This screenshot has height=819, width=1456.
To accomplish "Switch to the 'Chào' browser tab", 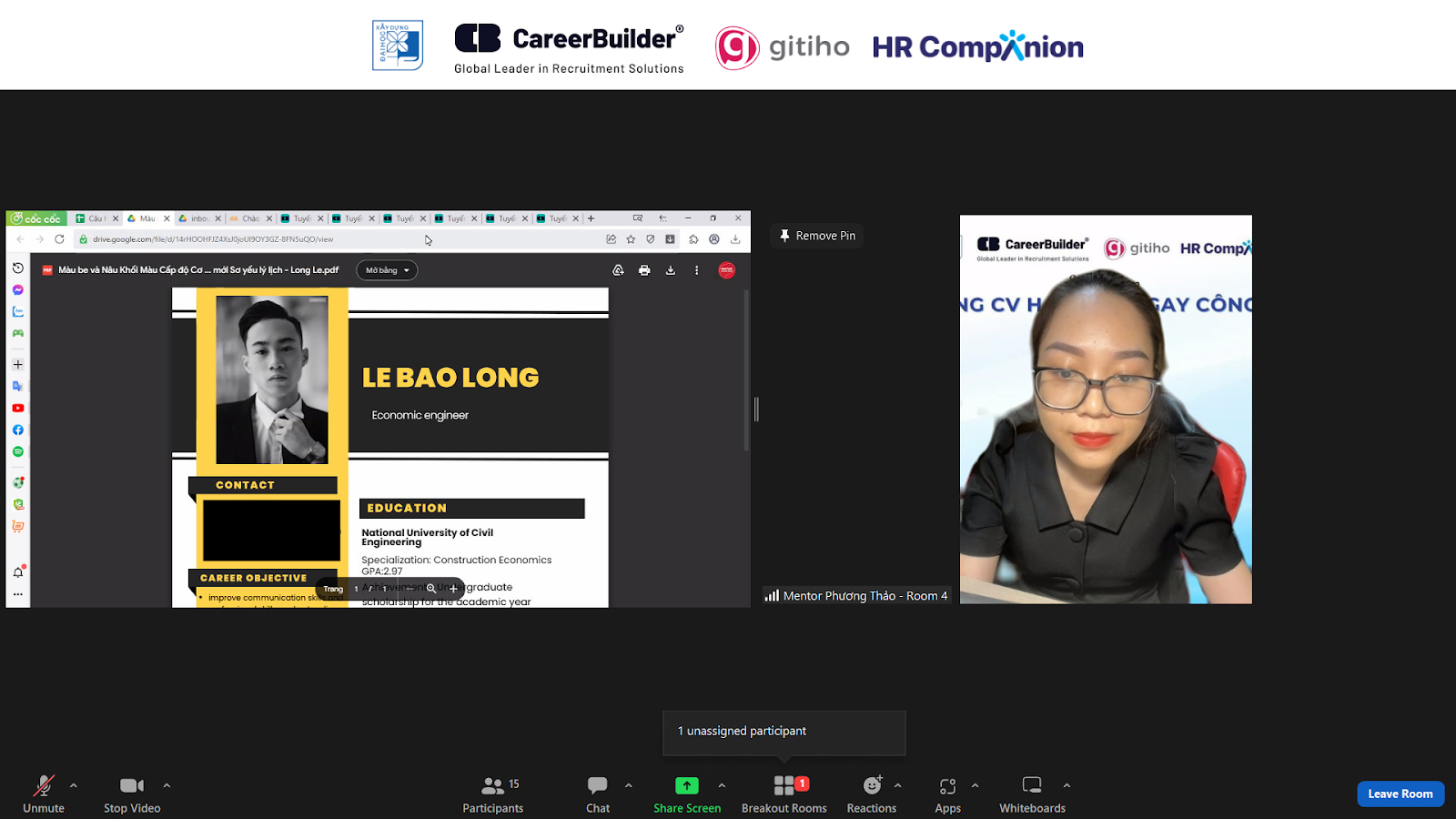I will pos(250,218).
